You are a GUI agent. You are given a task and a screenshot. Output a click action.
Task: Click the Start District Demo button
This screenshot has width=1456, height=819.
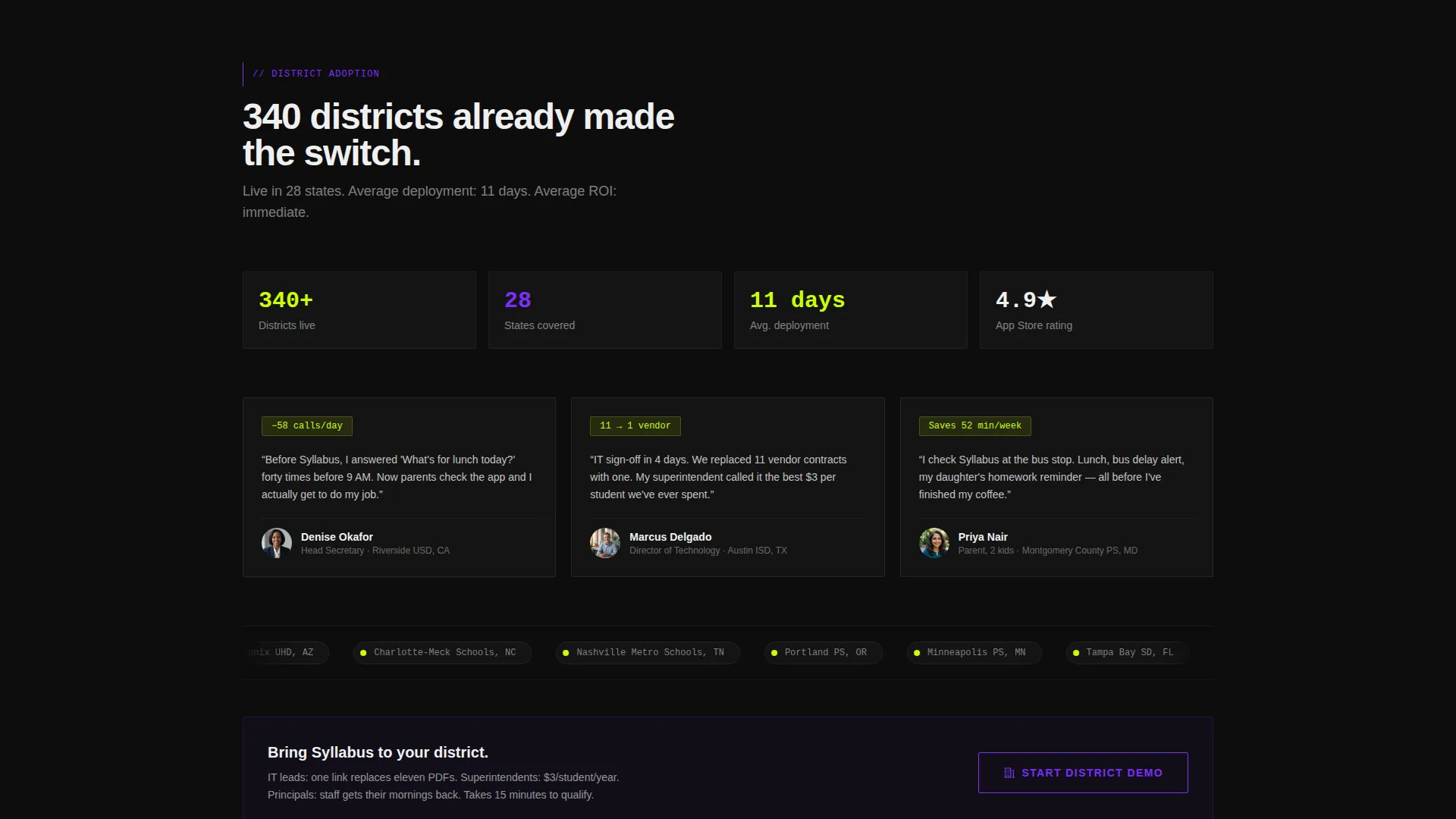[x=1083, y=773]
